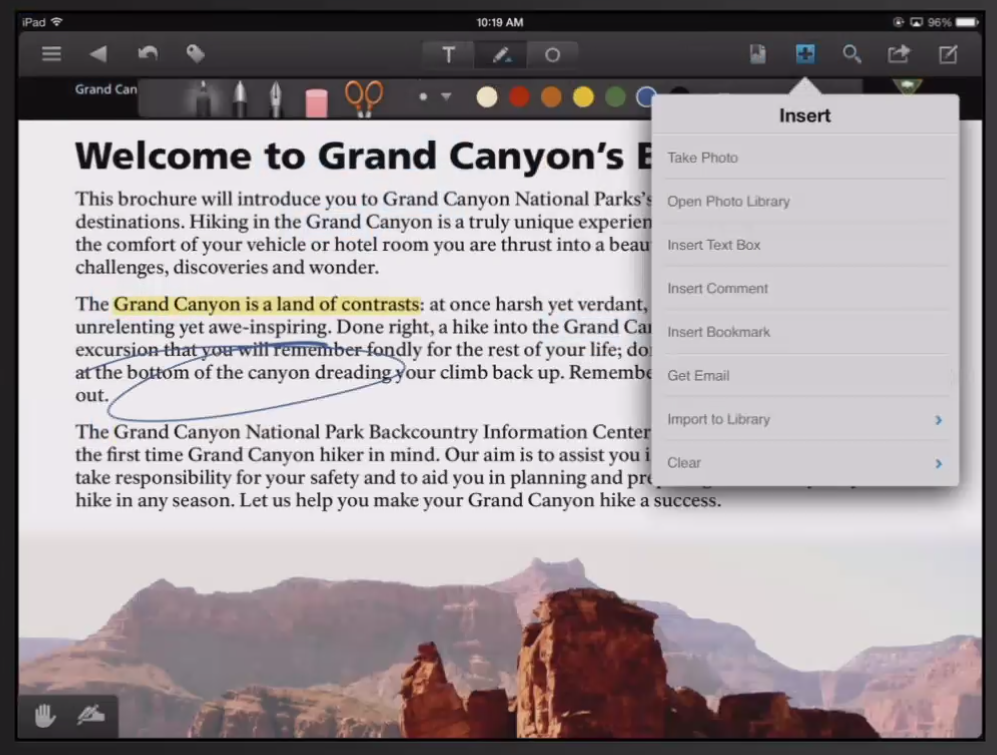The height and width of the screenshot is (755, 997).
Task: Choose the fountain pen tool
Action: pos(275,99)
